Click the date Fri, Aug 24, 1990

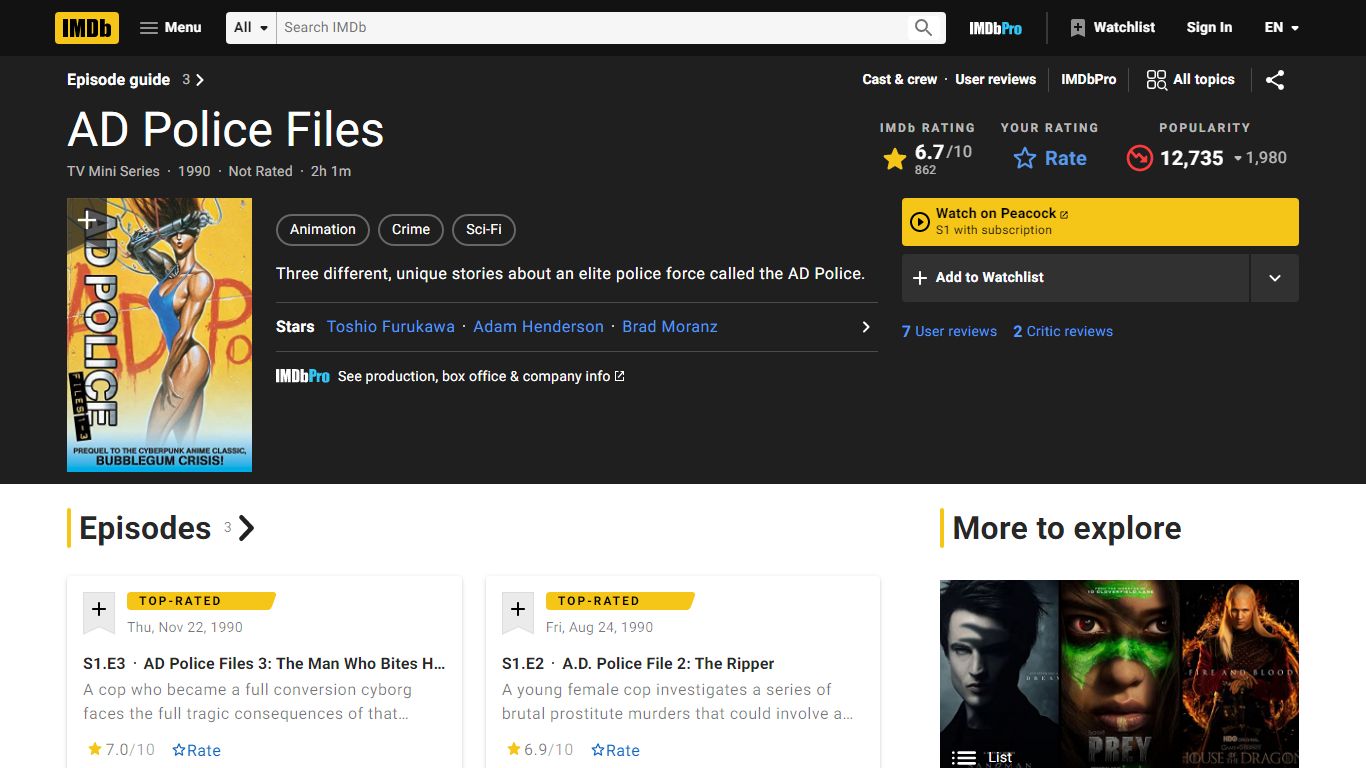tap(599, 628)
